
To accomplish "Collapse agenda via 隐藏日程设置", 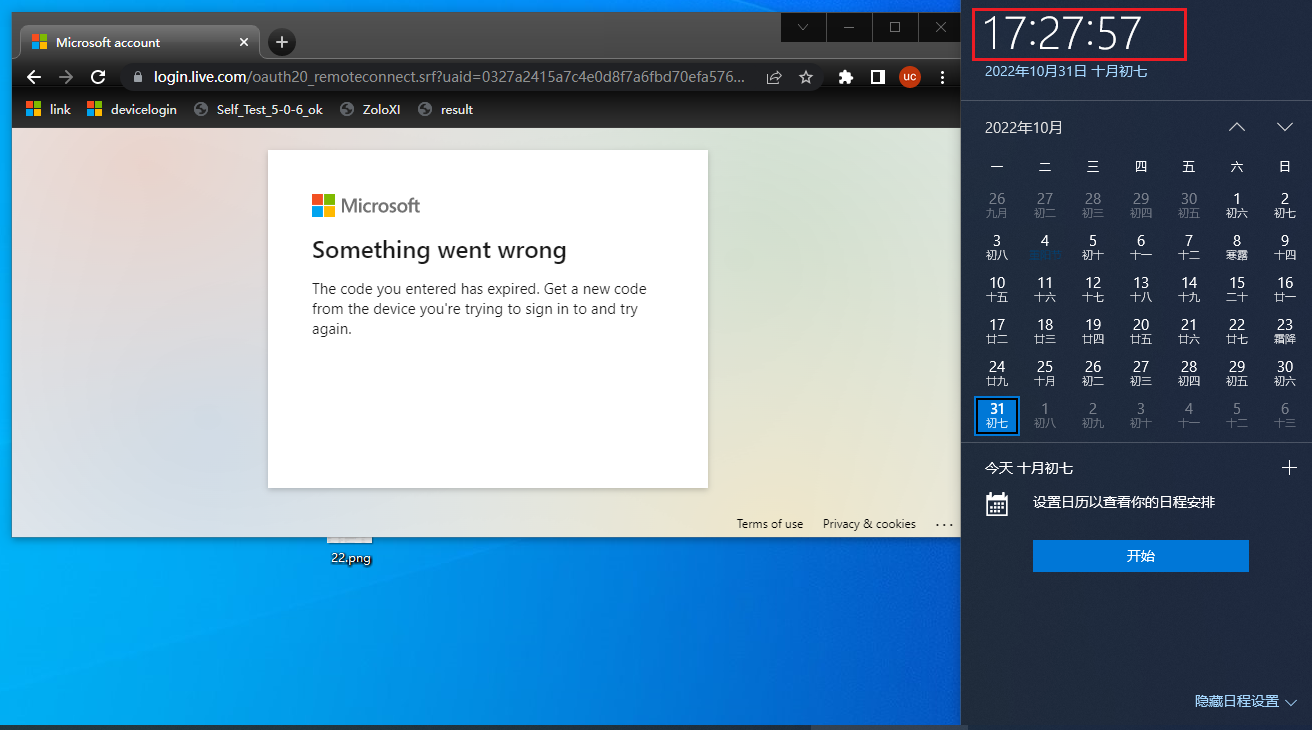I will tap(1246, 701).
